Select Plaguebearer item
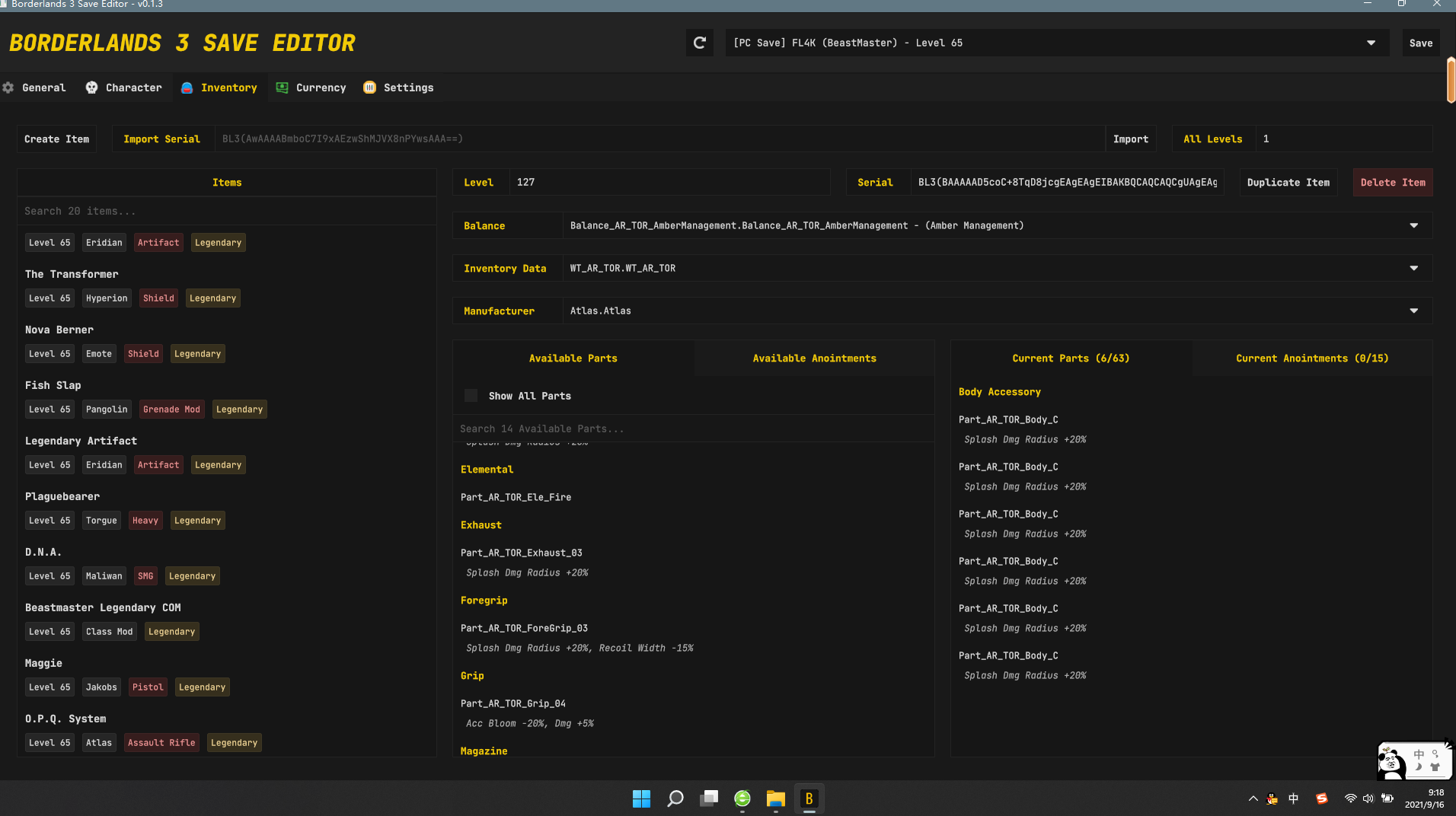Image resolution: width=1456 pixels, height=816 pixels. tap(227, 510)
